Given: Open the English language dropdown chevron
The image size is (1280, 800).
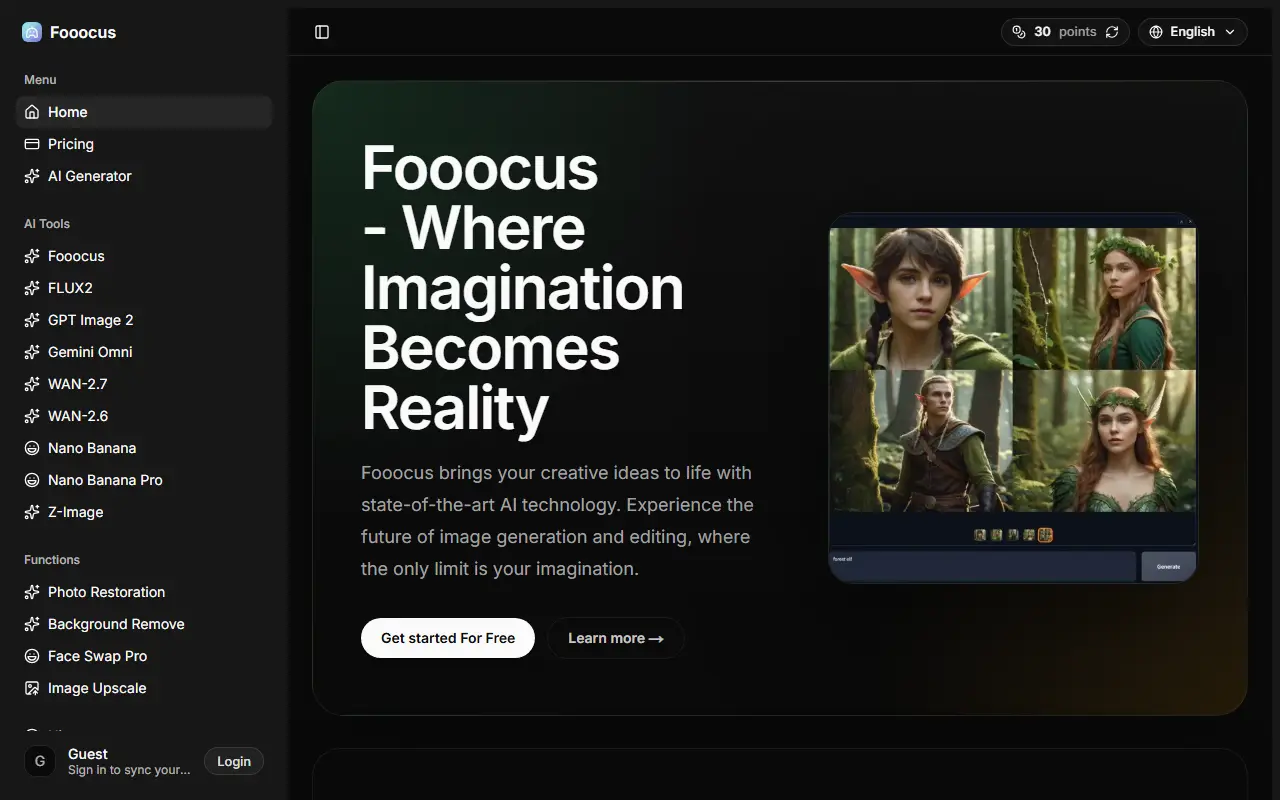Looking at the screenshot, I should (1230, 32).
